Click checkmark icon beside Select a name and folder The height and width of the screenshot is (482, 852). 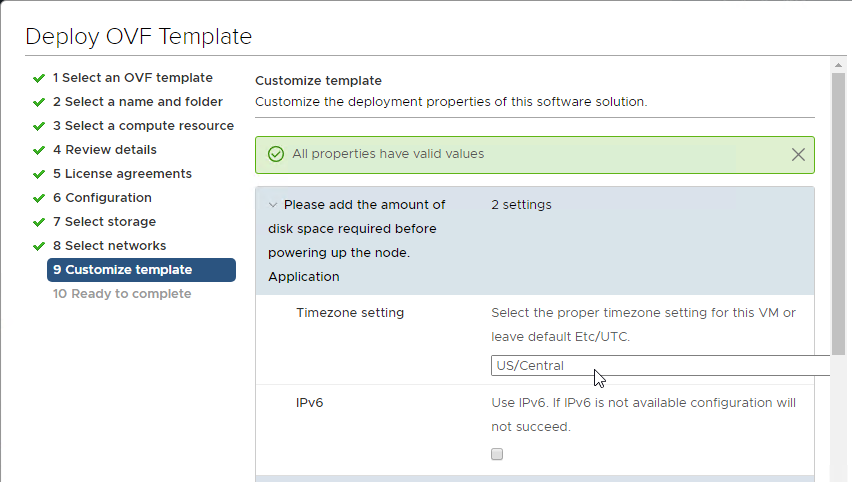39,102
